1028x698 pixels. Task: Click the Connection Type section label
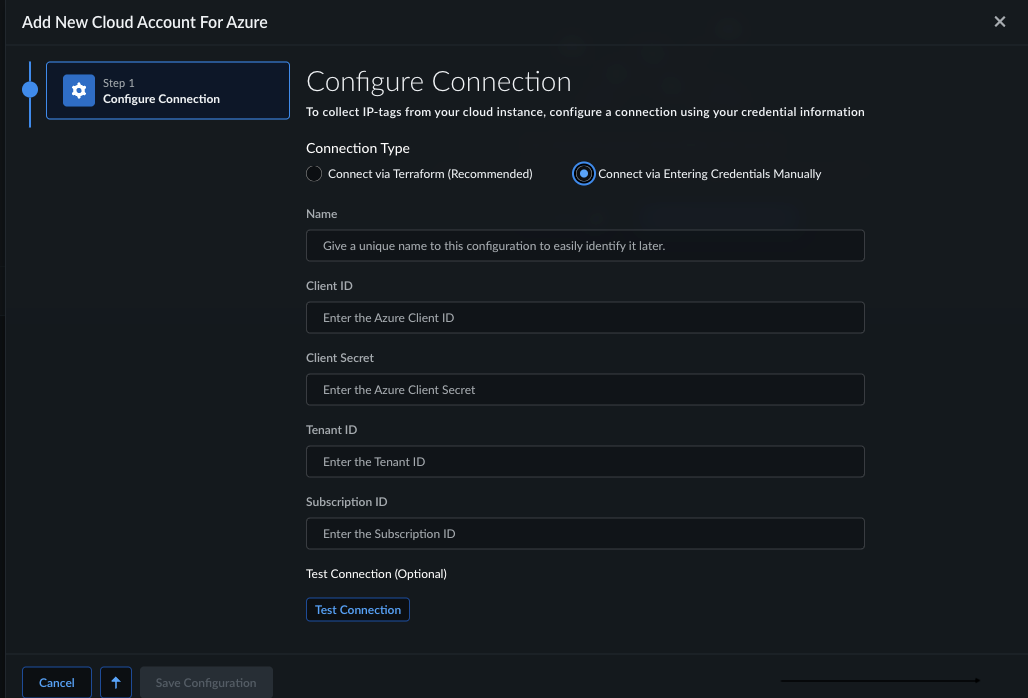pos(358,148)
